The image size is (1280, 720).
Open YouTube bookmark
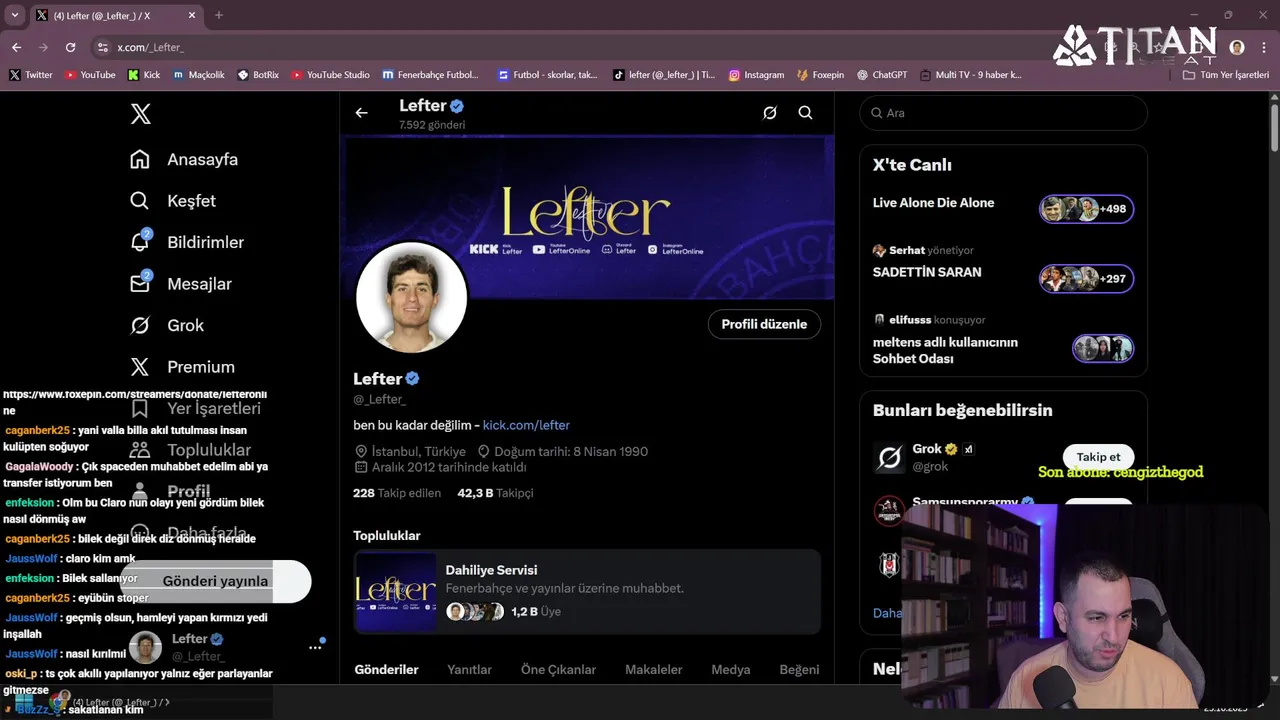pos(90,75)
